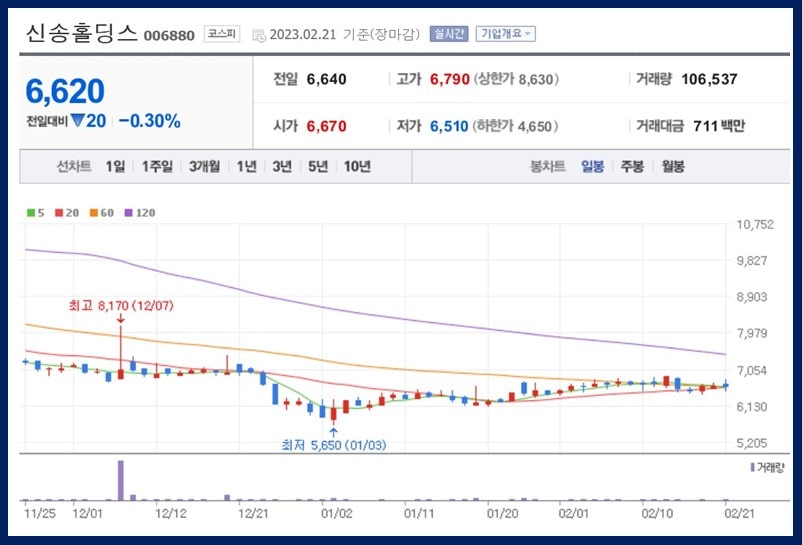
Task: Switch to the 월봉 monthly candle chart
Action: click(673, 167)
